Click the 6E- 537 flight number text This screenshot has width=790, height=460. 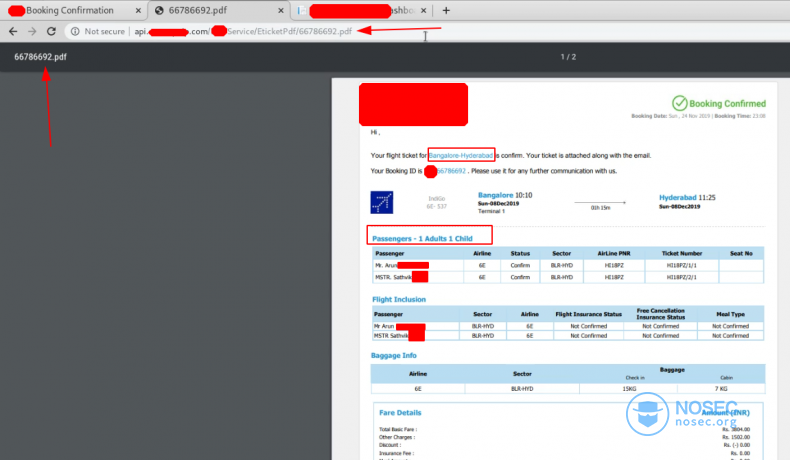[436, 207]
